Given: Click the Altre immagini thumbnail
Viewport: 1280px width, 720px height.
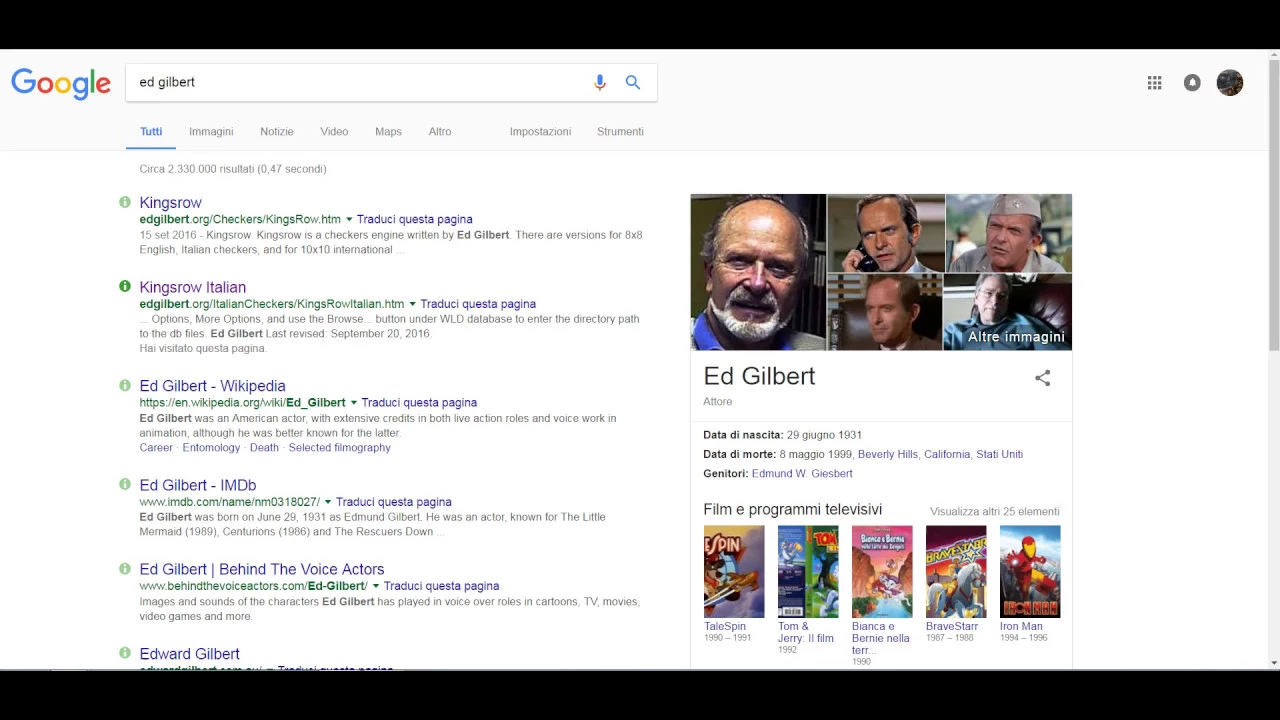Looking at the screenshot, I should click(1007, 312).
